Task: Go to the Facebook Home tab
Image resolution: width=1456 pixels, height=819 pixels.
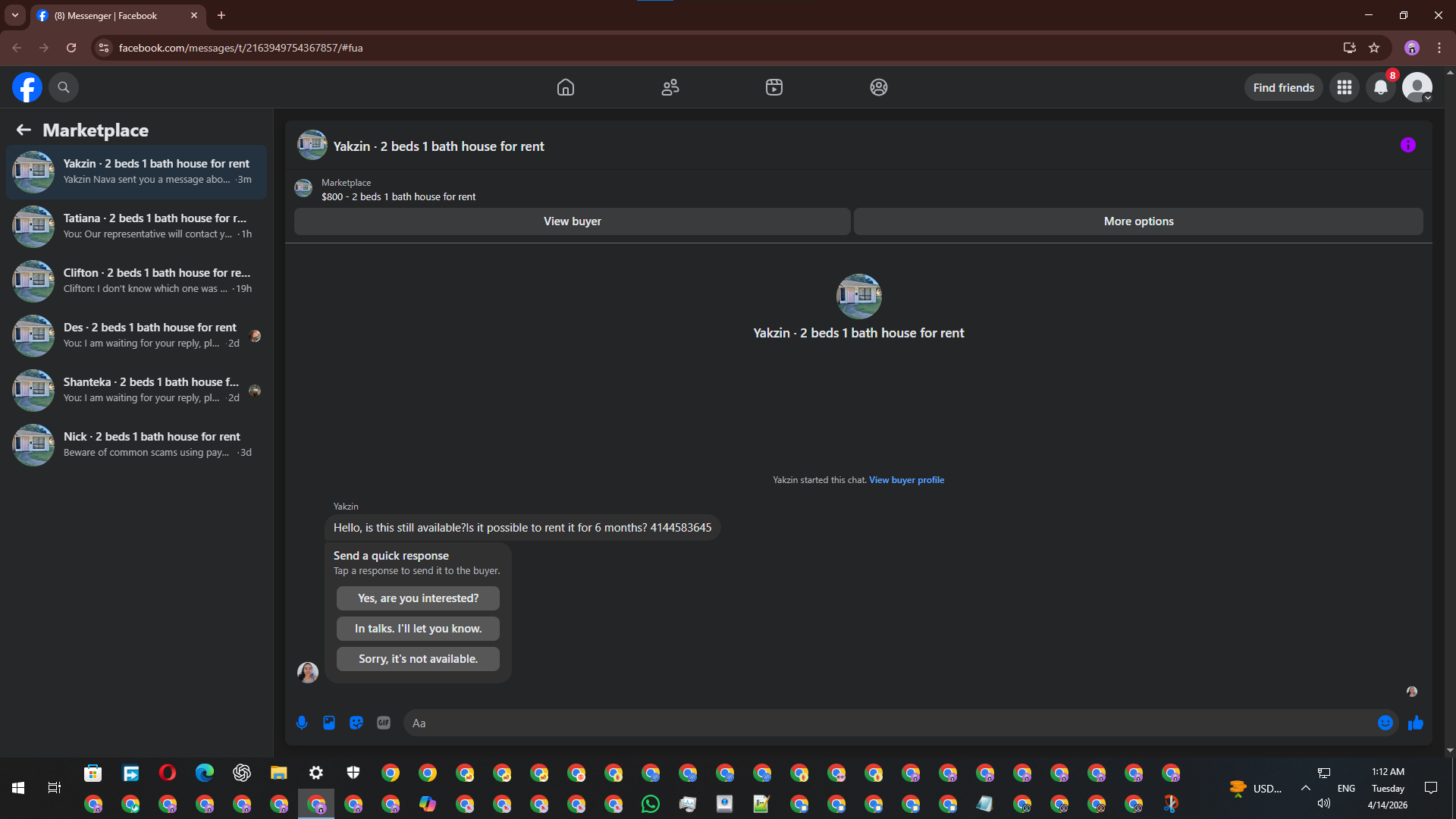Action: tap(565, 87)
